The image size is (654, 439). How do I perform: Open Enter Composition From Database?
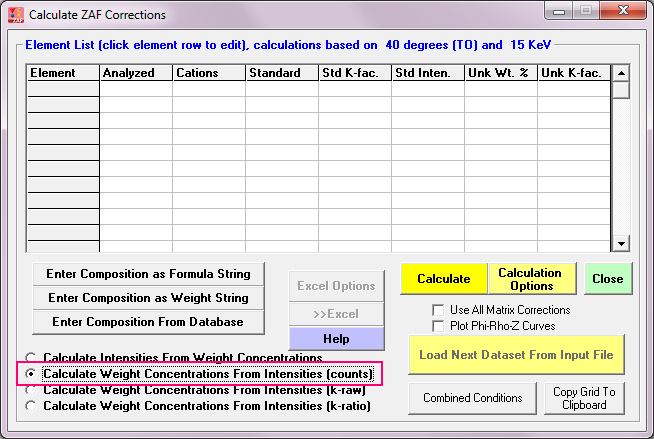(149, 322)
